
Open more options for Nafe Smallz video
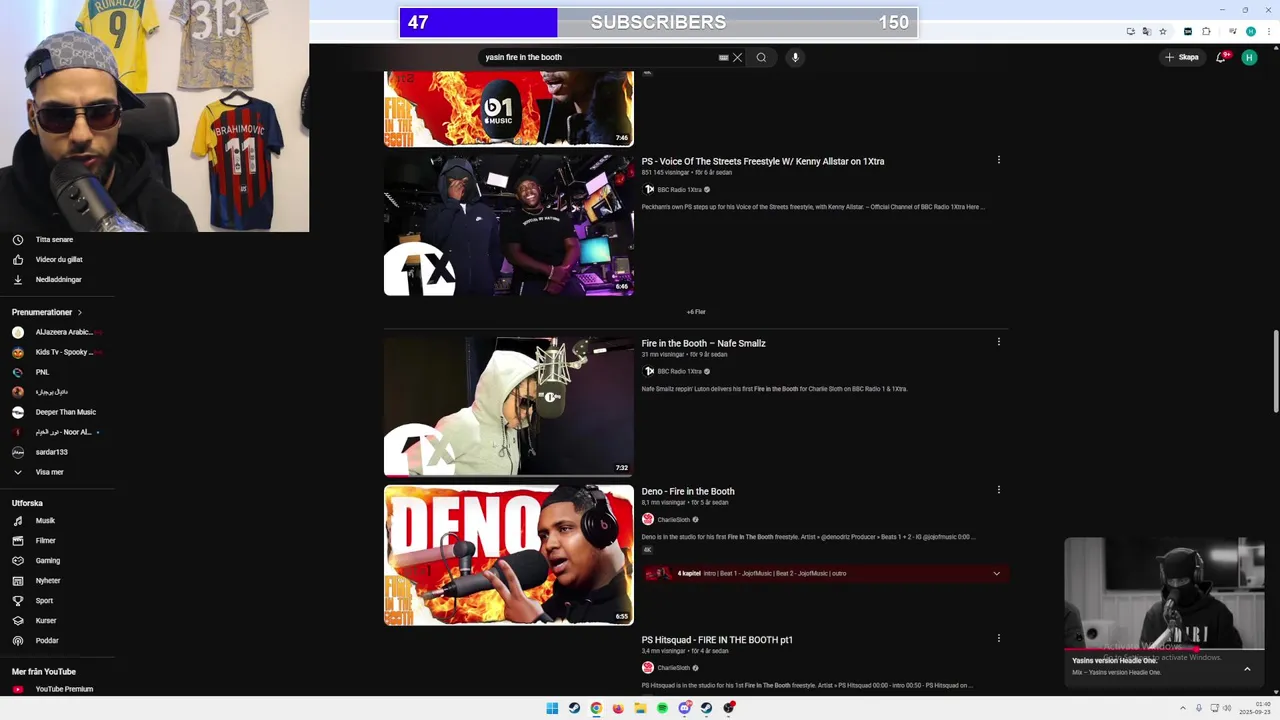coord(998,342)
